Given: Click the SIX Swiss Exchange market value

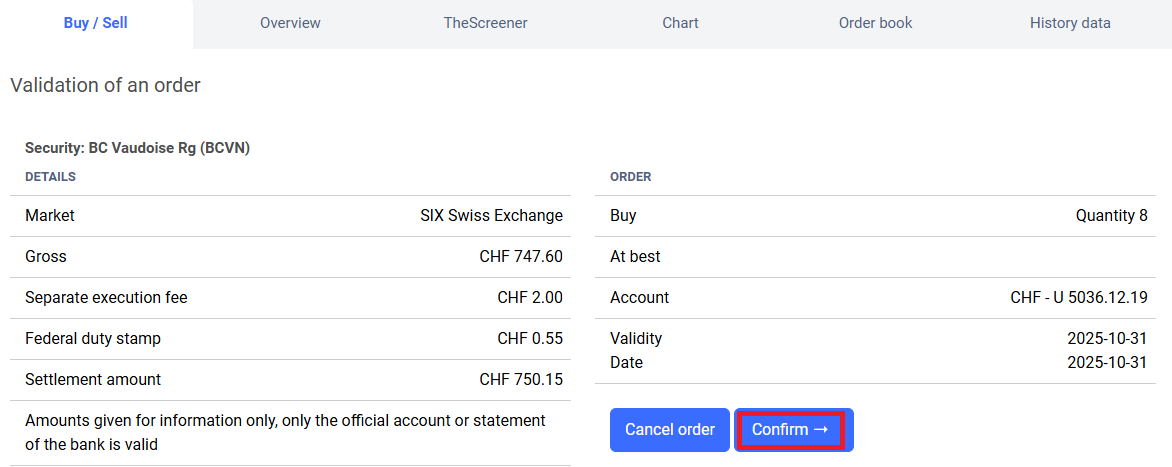Looking at the screenshot, I should click(491, 216).
